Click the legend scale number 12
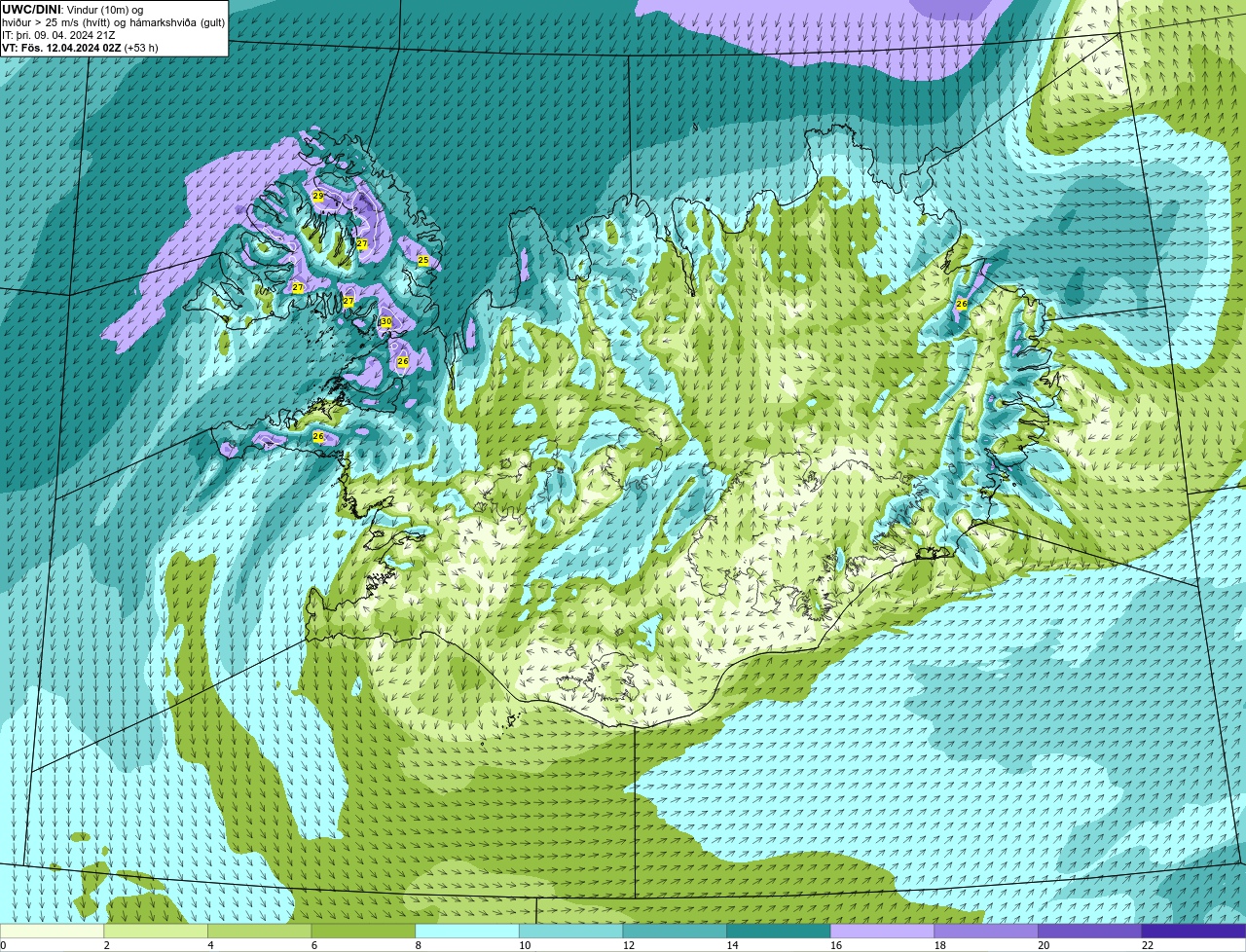Image resolution: width=1246 pixels, height=952 pixels. pyautogui.click(x=629, y=945)
